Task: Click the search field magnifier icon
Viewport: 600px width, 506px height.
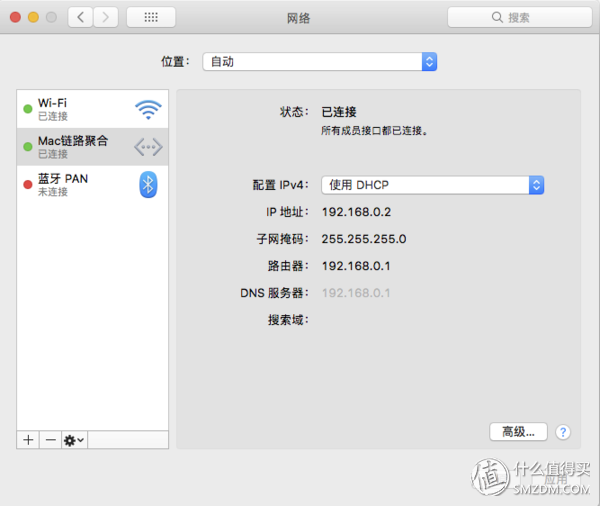Action: (x=497, y=17)
